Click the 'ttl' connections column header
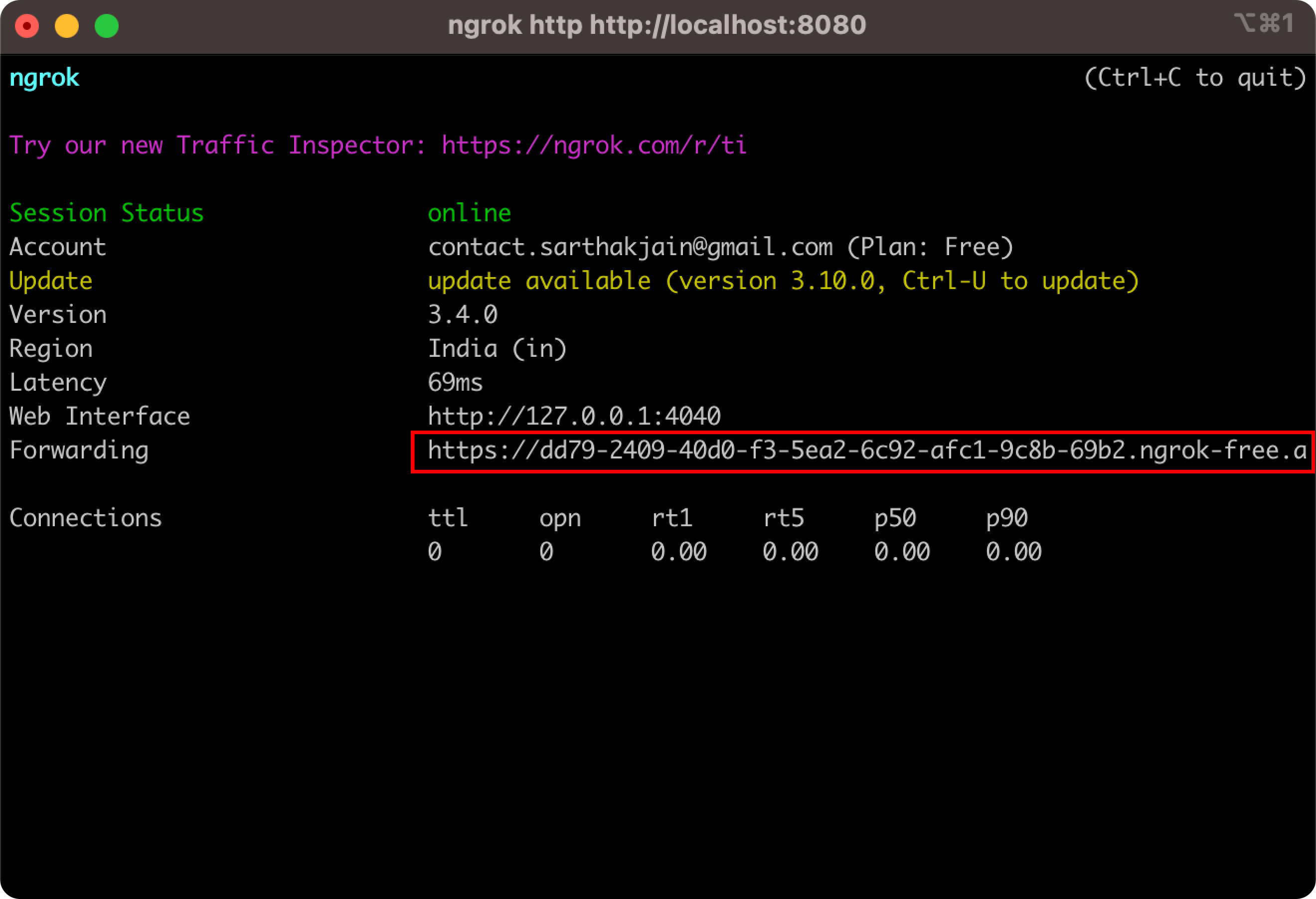1316x899 pixels. (x=448, y=518)
